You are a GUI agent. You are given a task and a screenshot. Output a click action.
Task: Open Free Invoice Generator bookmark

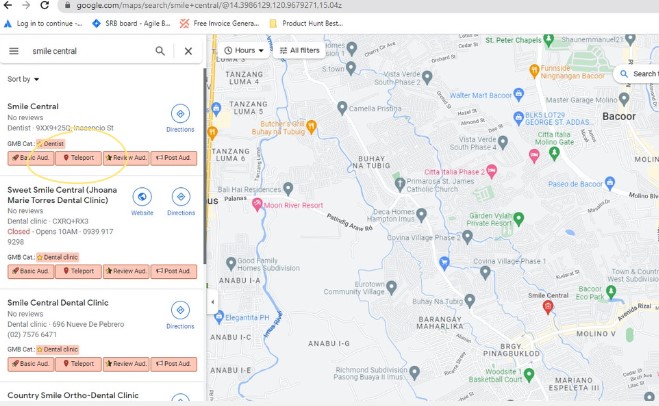pos(219,24)
